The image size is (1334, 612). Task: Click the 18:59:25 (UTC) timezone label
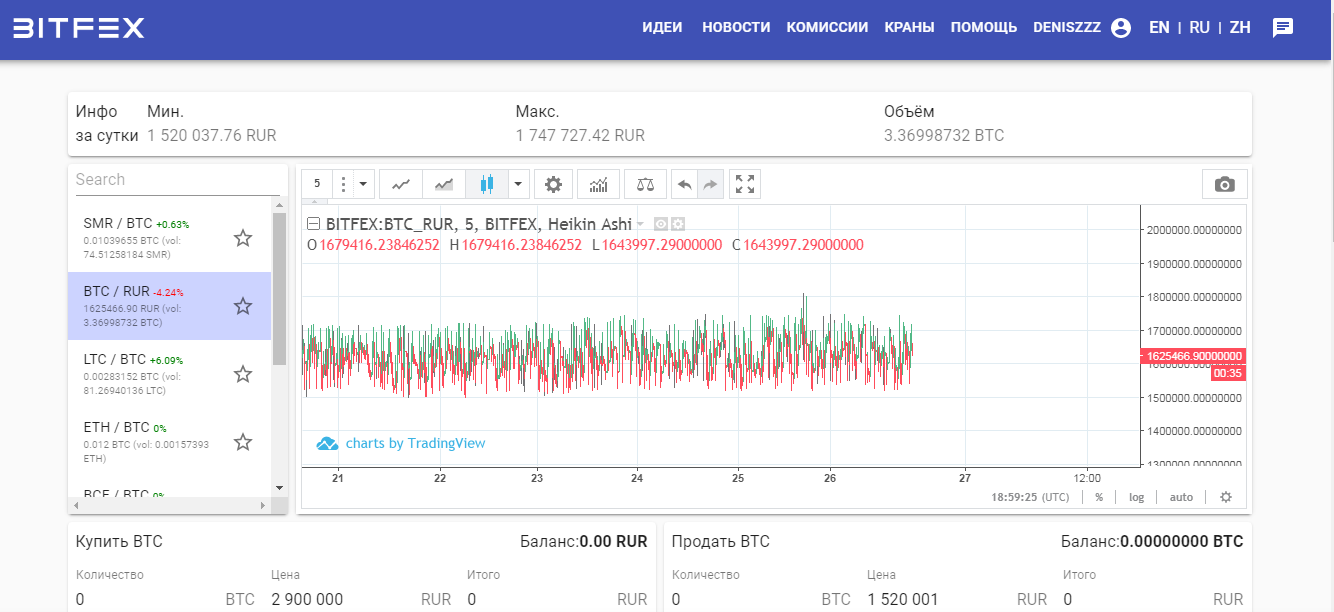pos(1030,497)
